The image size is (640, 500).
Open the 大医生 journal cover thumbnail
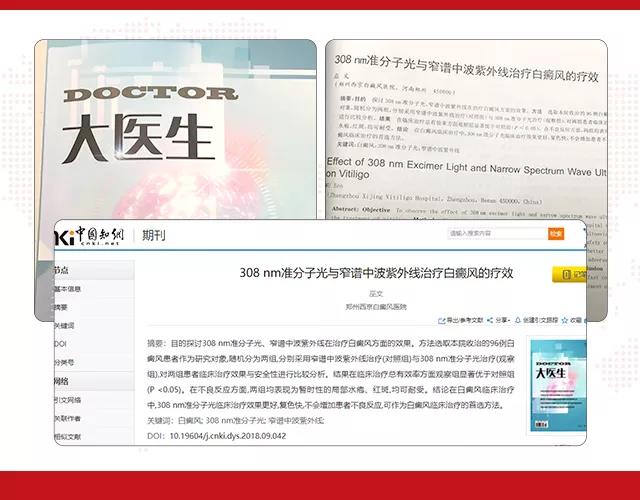tap(558, 385)
